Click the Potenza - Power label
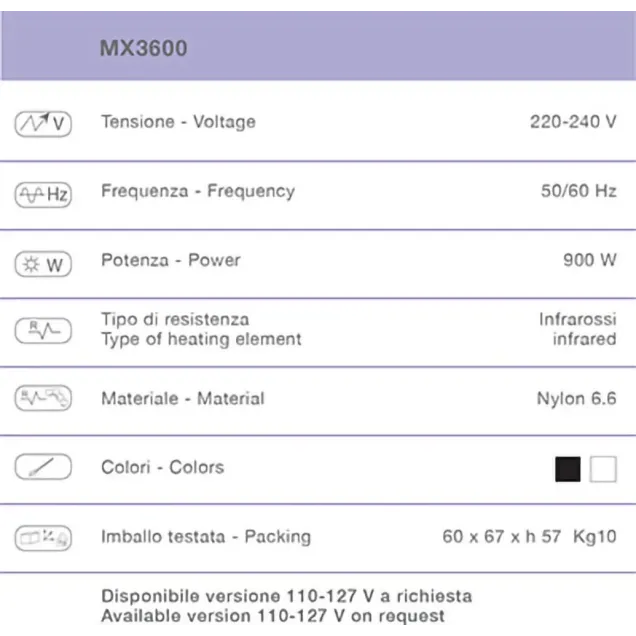The height and width of the screenshot is (636, 636). click(170, 260)
